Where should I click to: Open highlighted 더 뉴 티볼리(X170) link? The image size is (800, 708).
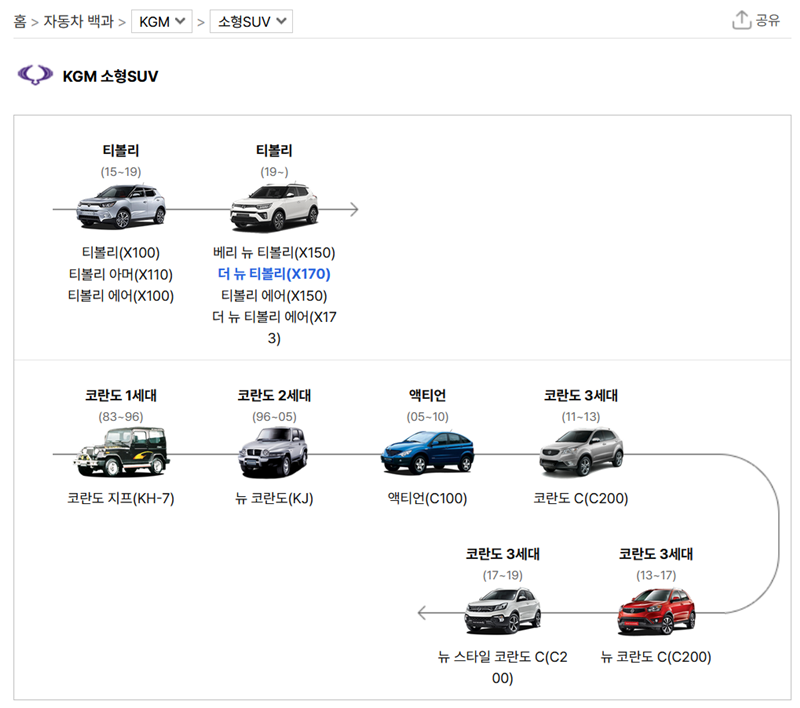274,274
